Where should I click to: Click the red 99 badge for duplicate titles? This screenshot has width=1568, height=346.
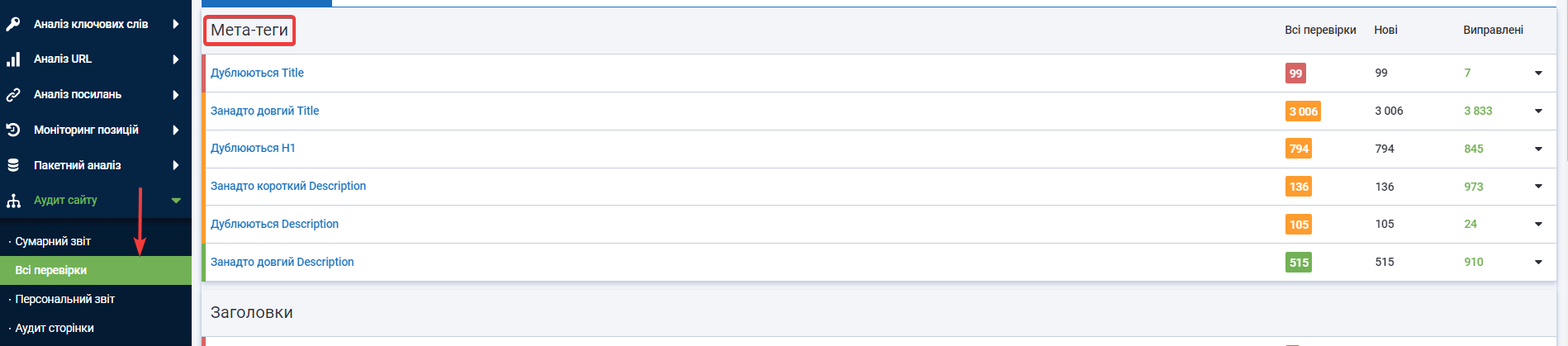1295,73
